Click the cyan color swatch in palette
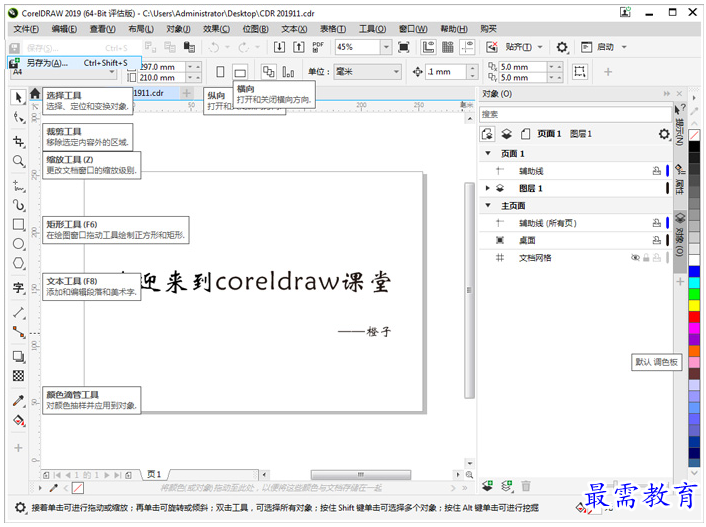Viewport: 706px width, 527px height. [x=694, y=283]
